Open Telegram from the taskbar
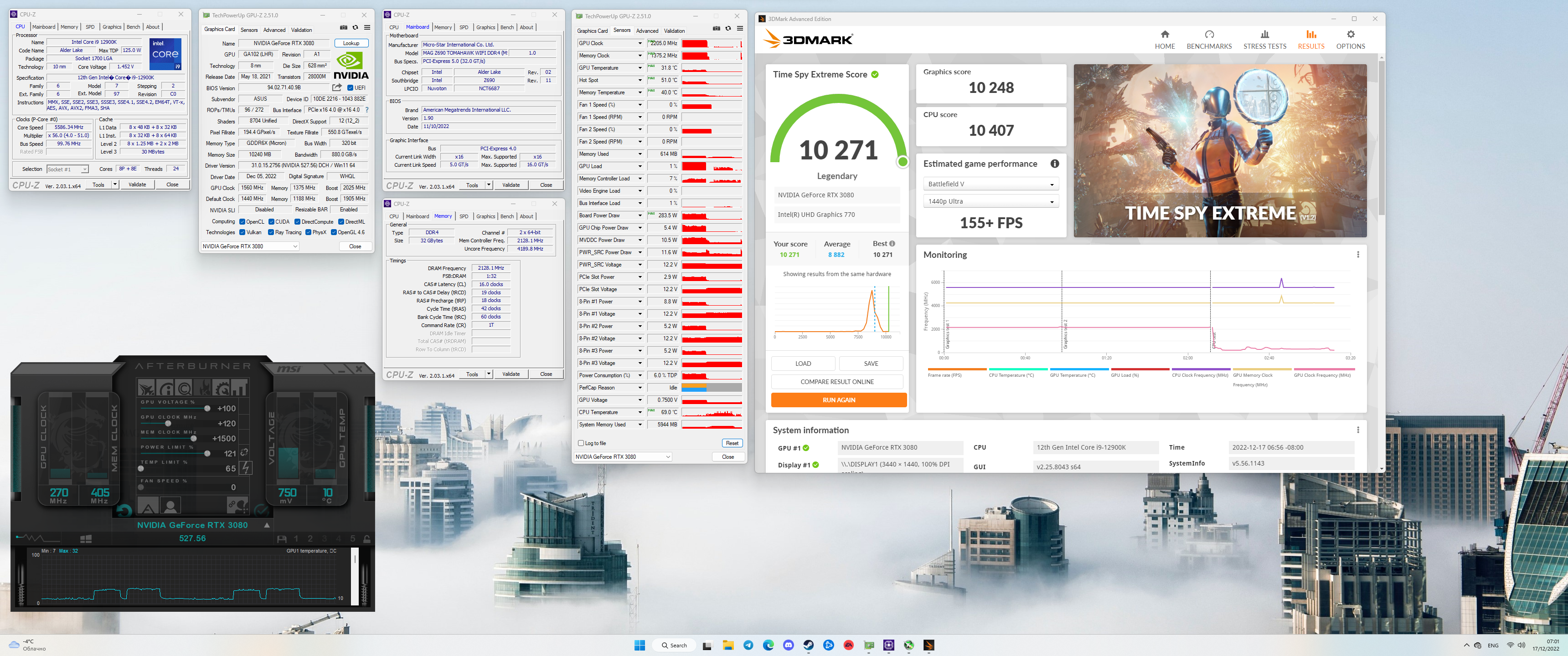Image resolution: width=1568 pixels, height=656 pixels. coord(748,645)
